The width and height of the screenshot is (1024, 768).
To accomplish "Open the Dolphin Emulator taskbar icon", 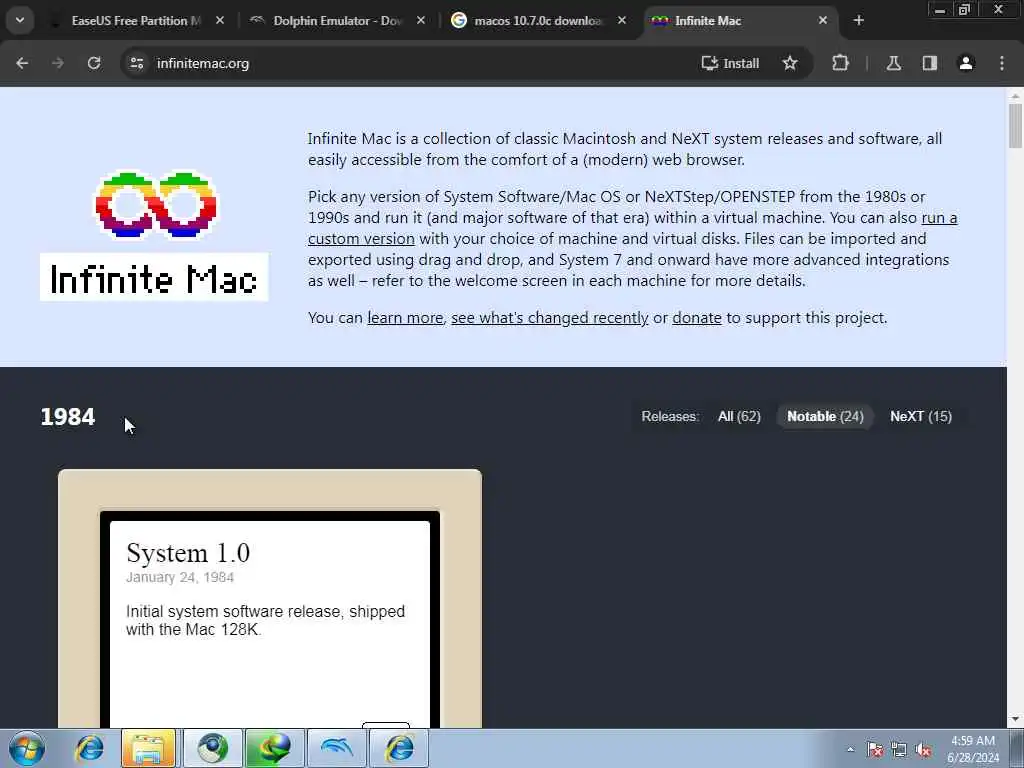I will [x=336, y=748].
